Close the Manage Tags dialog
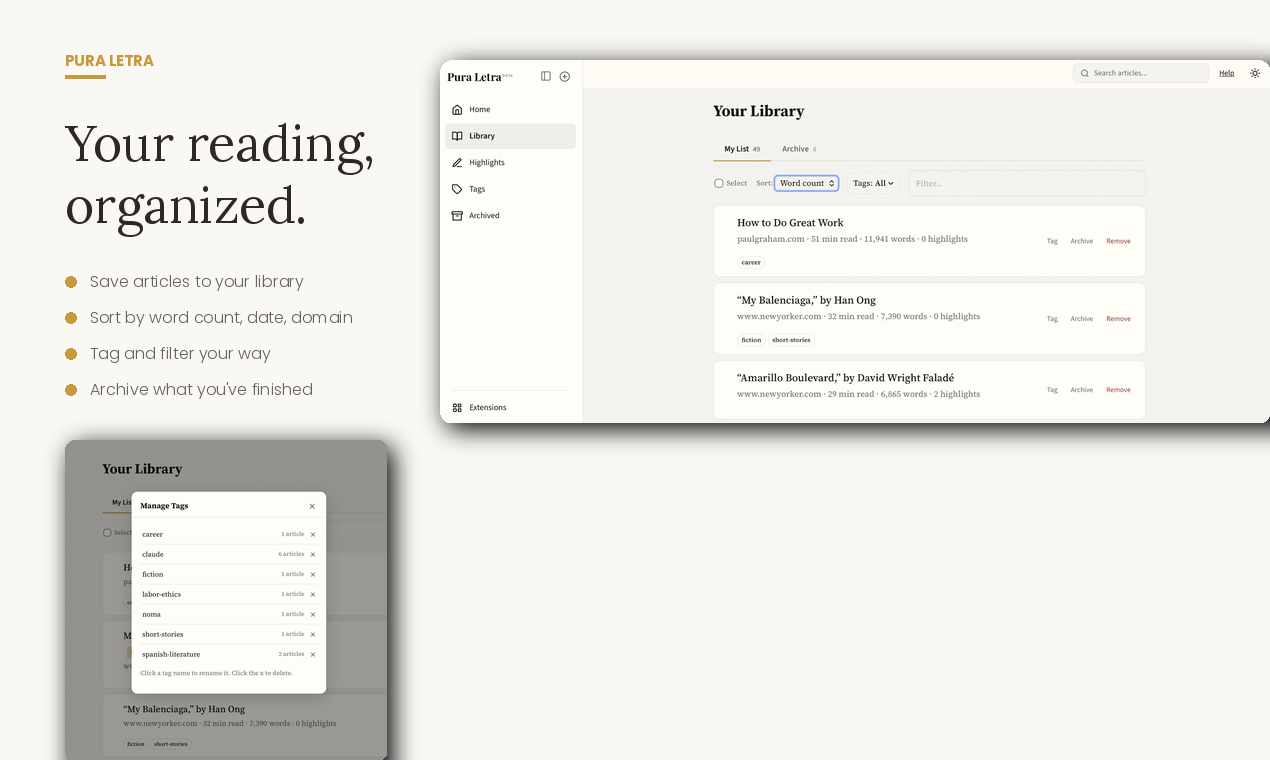The width and height of the screenshot is (1270, 760). [x=312, y=506]
